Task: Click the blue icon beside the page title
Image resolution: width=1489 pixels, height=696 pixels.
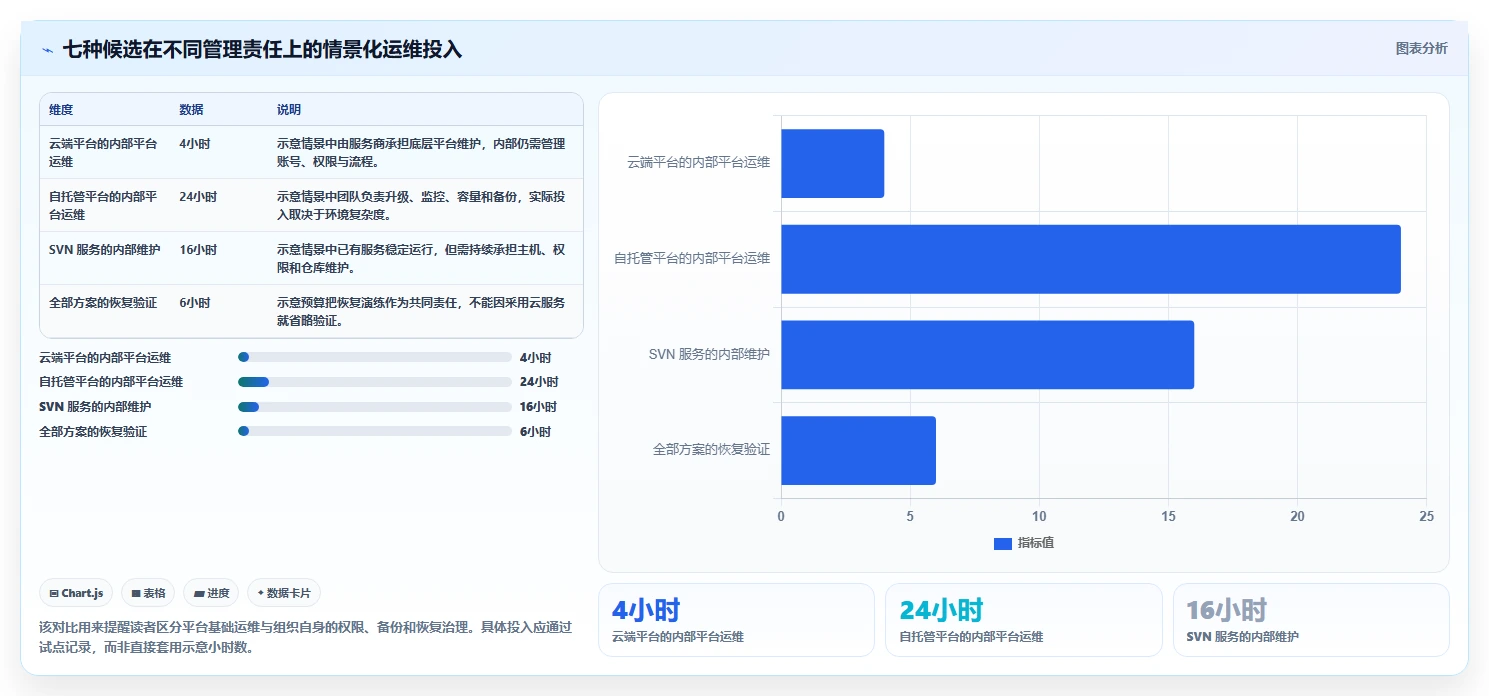Action: (x=47, y=50)
